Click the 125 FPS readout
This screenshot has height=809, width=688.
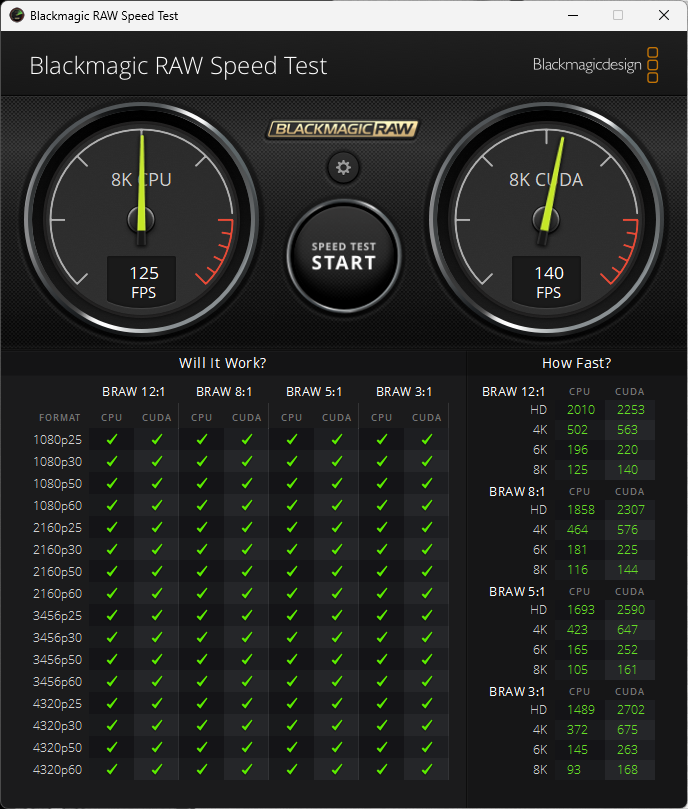coord(142,282)
